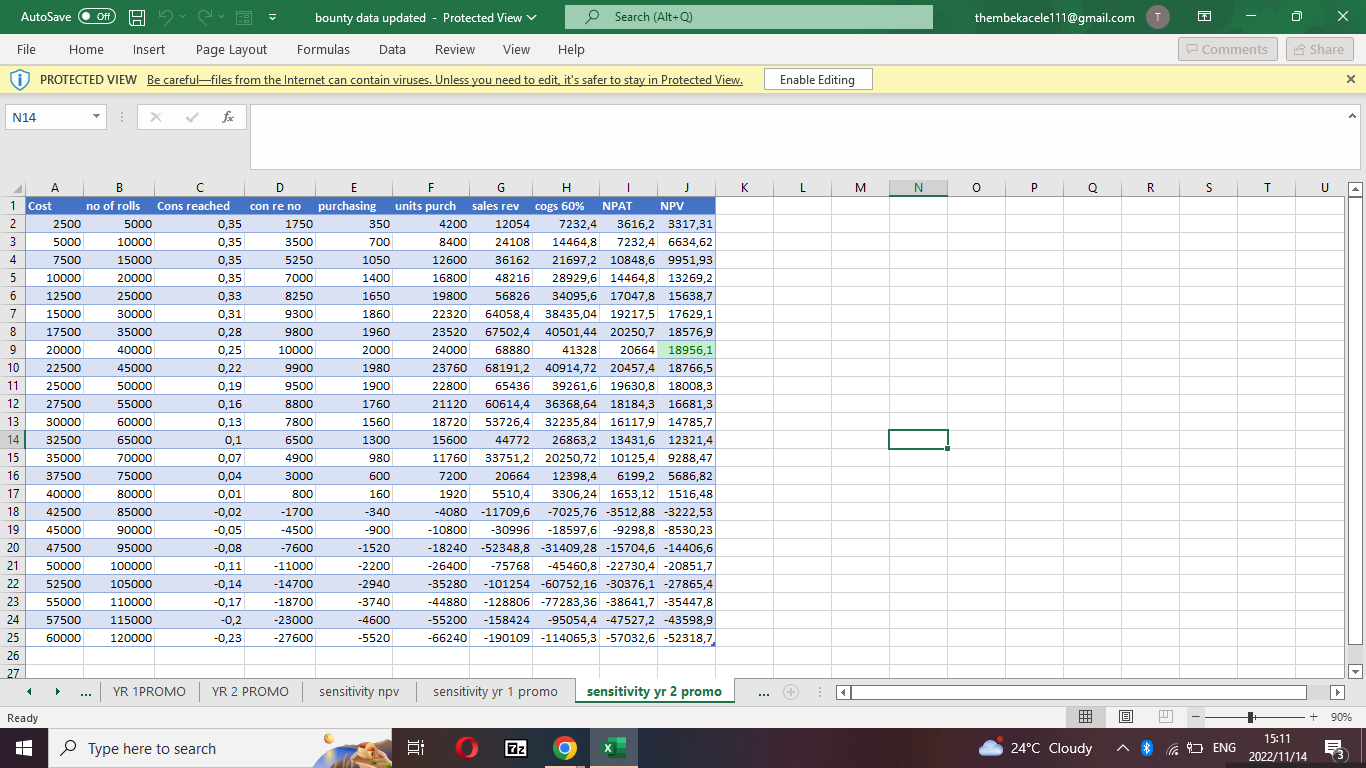Image resolution: width=1366 pixels, height=768 pixels.
Task: Click the 90% zoom level
Action: click(x=1342, y=718)
